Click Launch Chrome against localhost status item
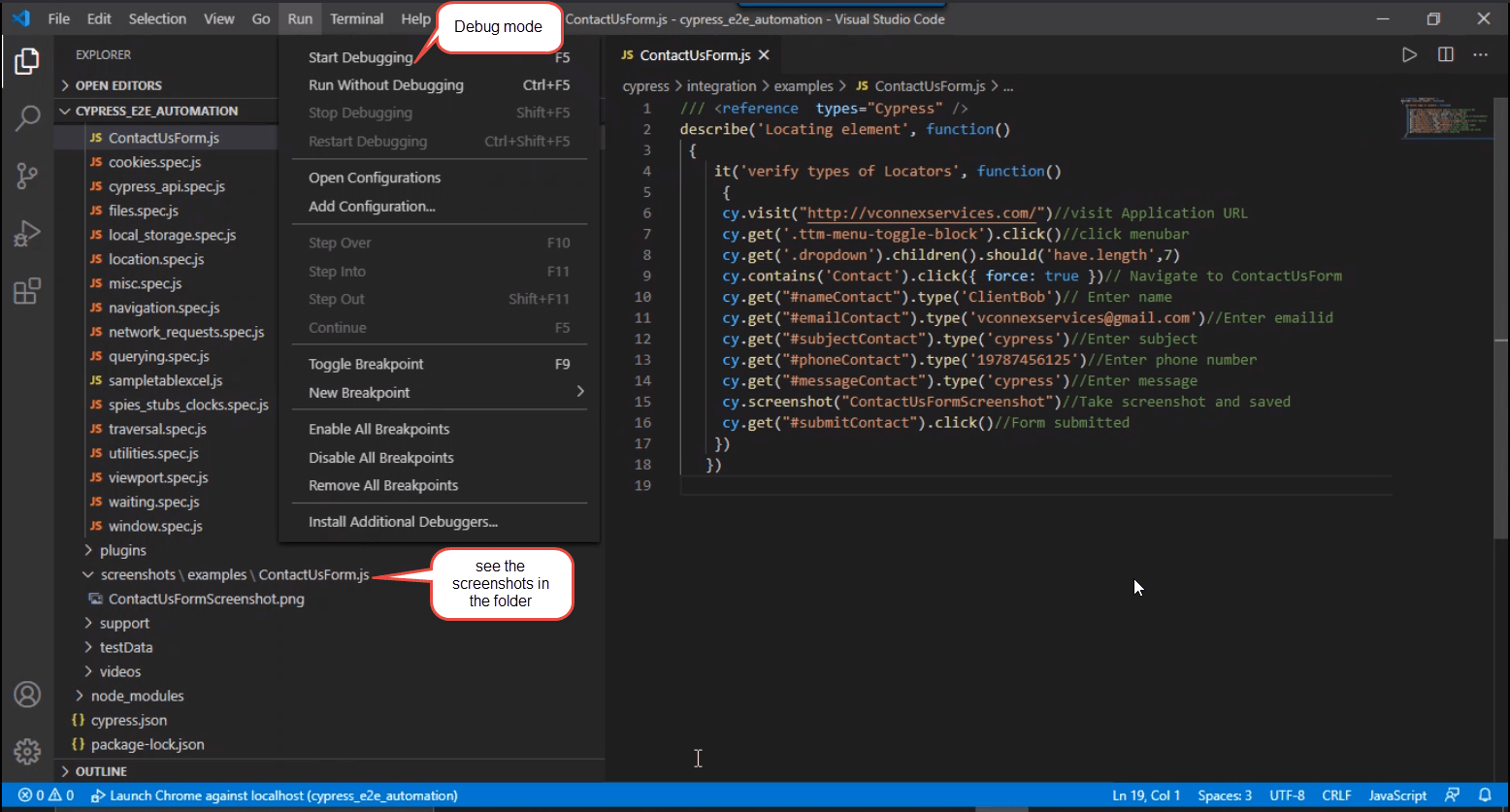 (x=274, y=796)
